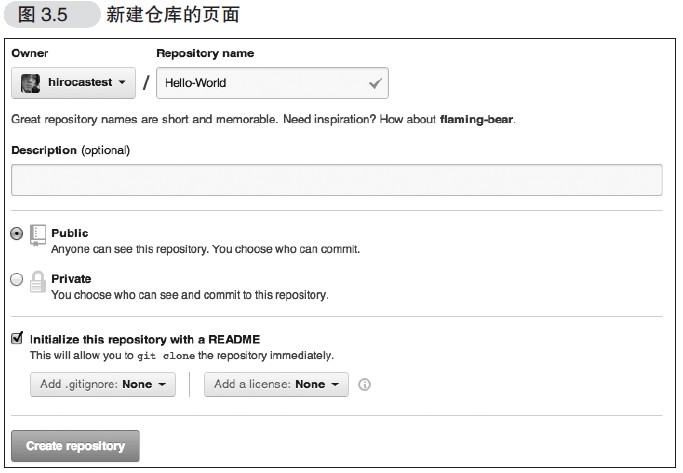The height and width of the screenshot is (473, 683).
Task: Click the green checkmark in the name field
Action: tap(375, 84)
